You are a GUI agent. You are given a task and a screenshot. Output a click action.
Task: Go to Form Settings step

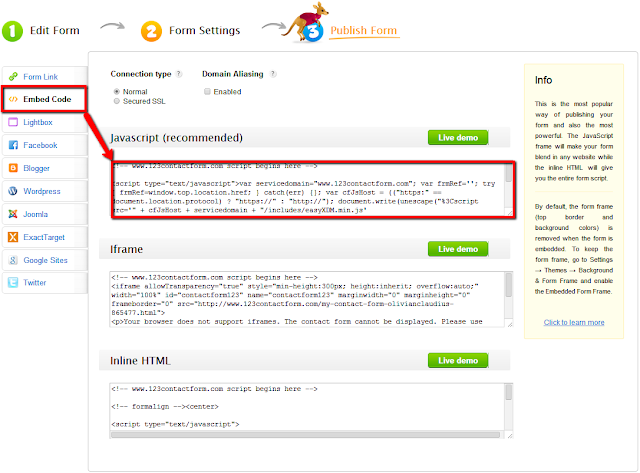pos(204,31)
